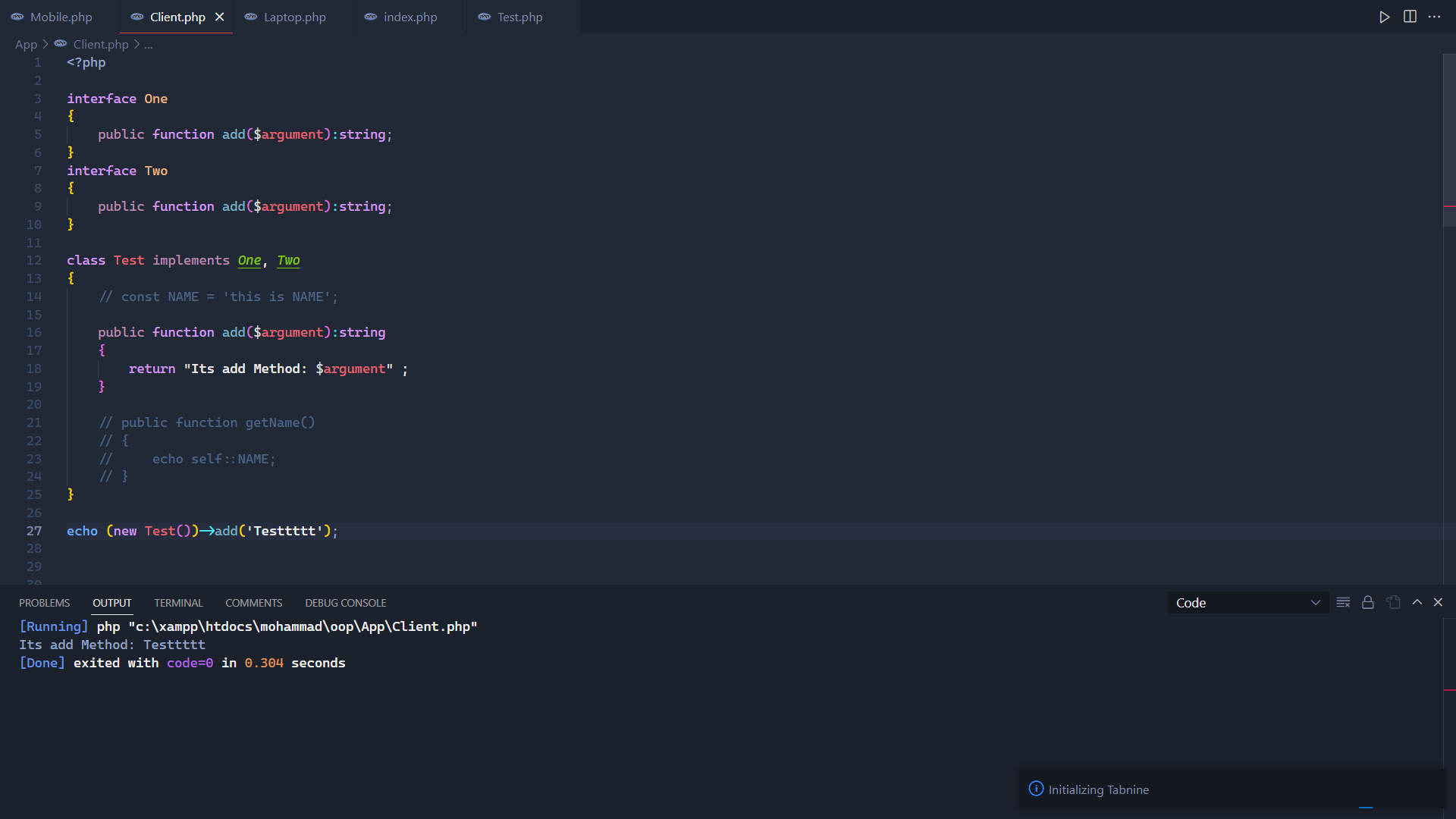This screenshot has width=1456, height=819.
Task: Maximize the panel with the chevron up icon
Action: point(1417,602)
